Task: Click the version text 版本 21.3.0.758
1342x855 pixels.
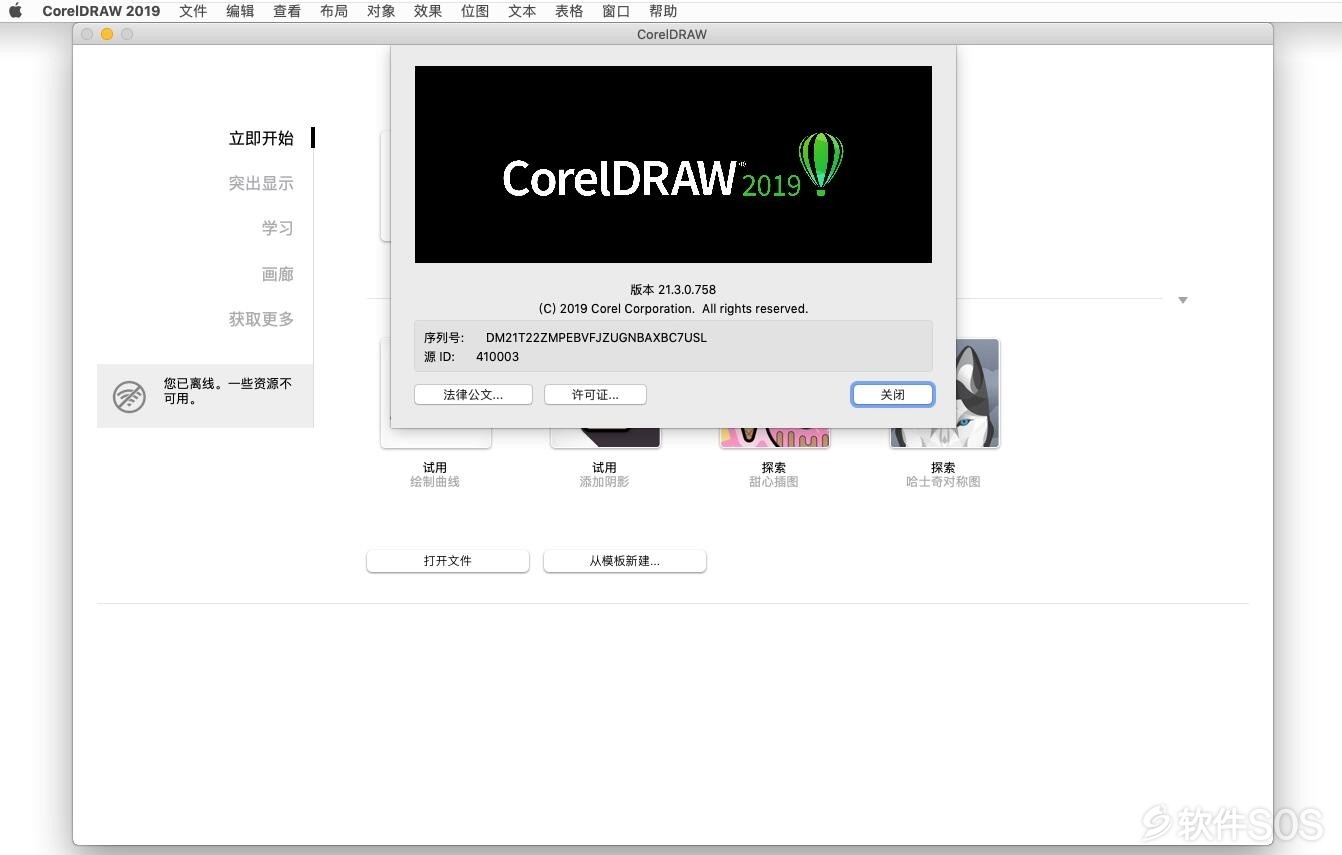Action: 673,290
